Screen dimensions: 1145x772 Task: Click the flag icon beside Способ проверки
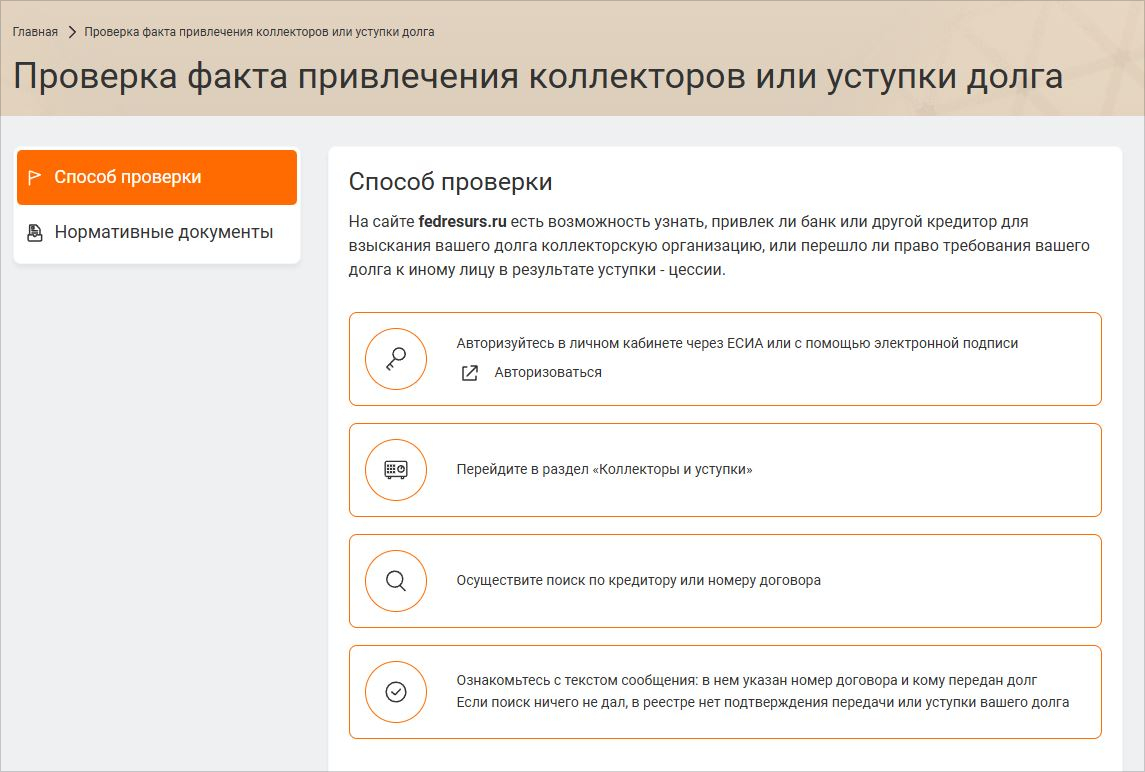point(34,178)
